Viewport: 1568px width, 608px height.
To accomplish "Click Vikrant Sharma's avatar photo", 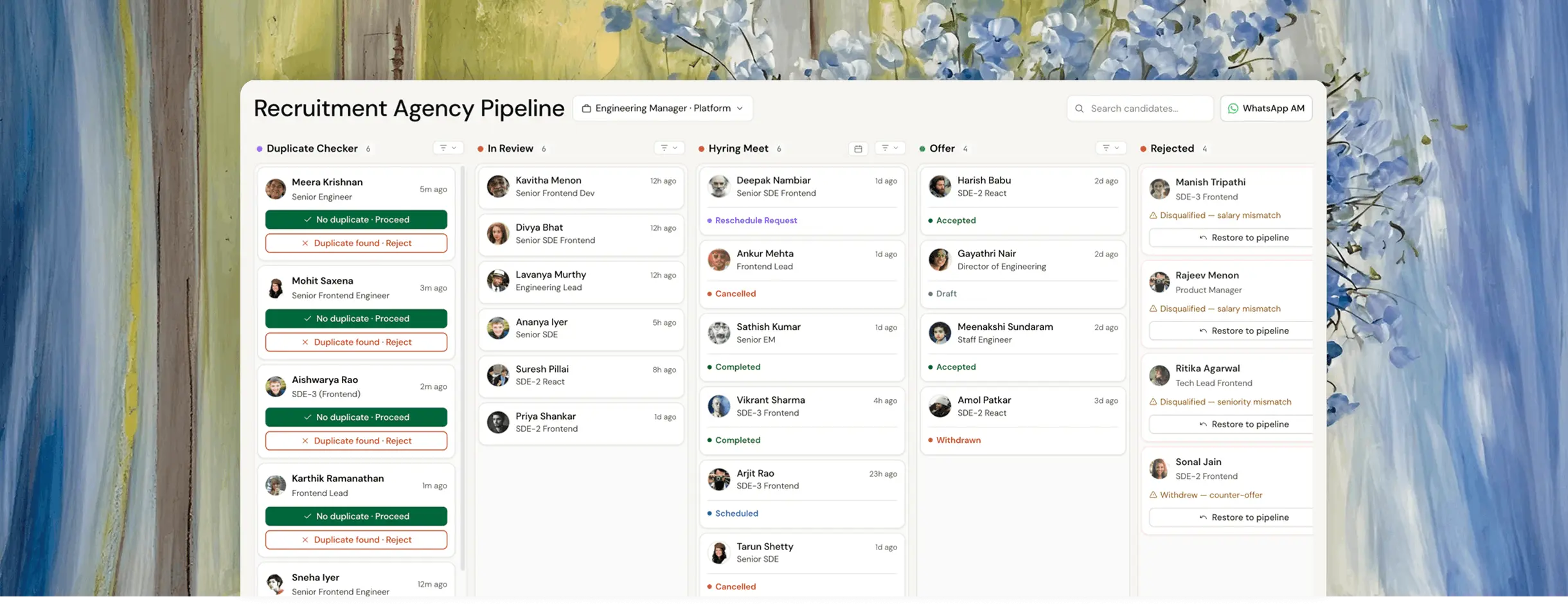I will tap(718, 406).
